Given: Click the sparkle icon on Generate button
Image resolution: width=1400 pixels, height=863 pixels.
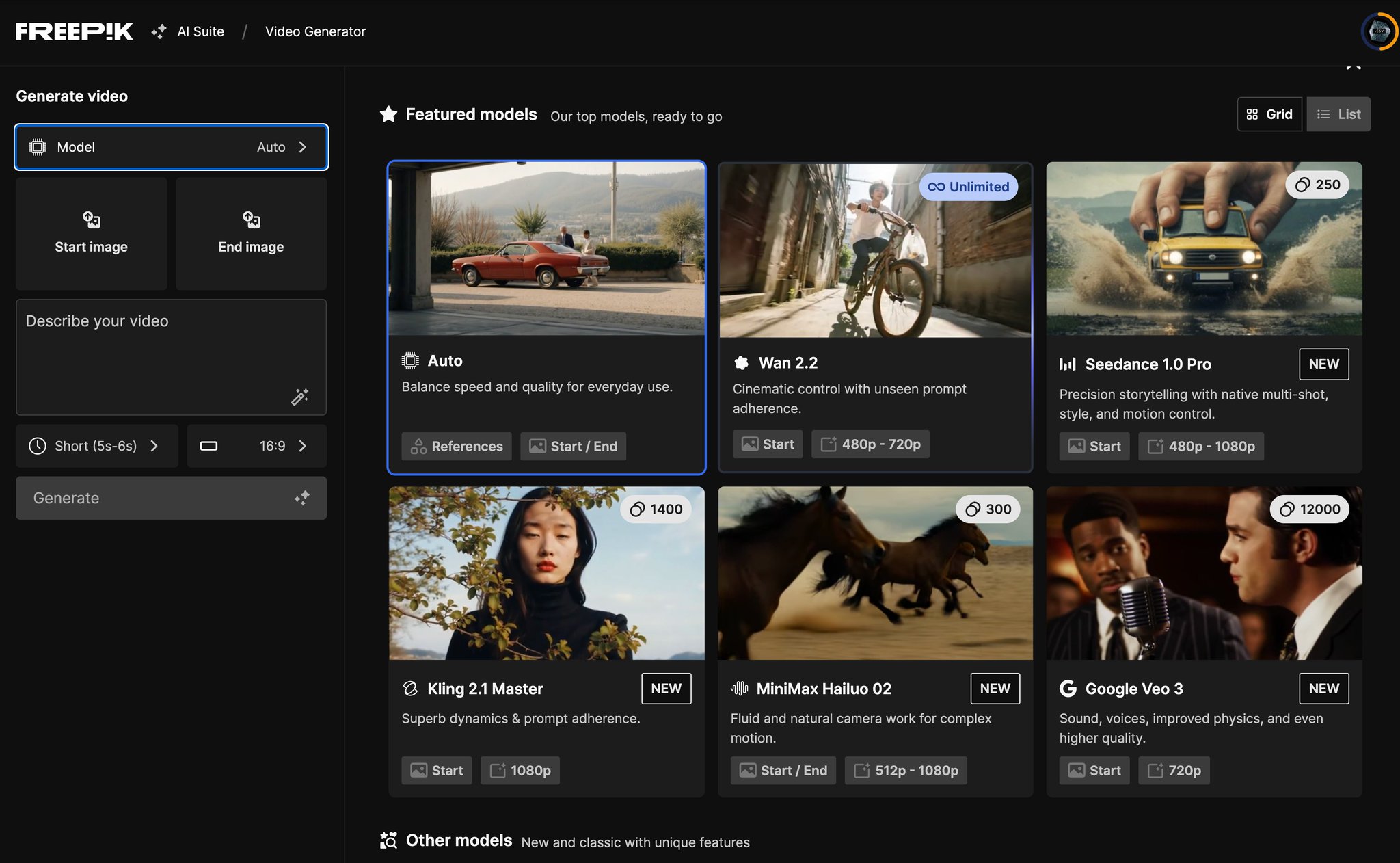Looking at the screenshot, I should [x=301, y=498].
